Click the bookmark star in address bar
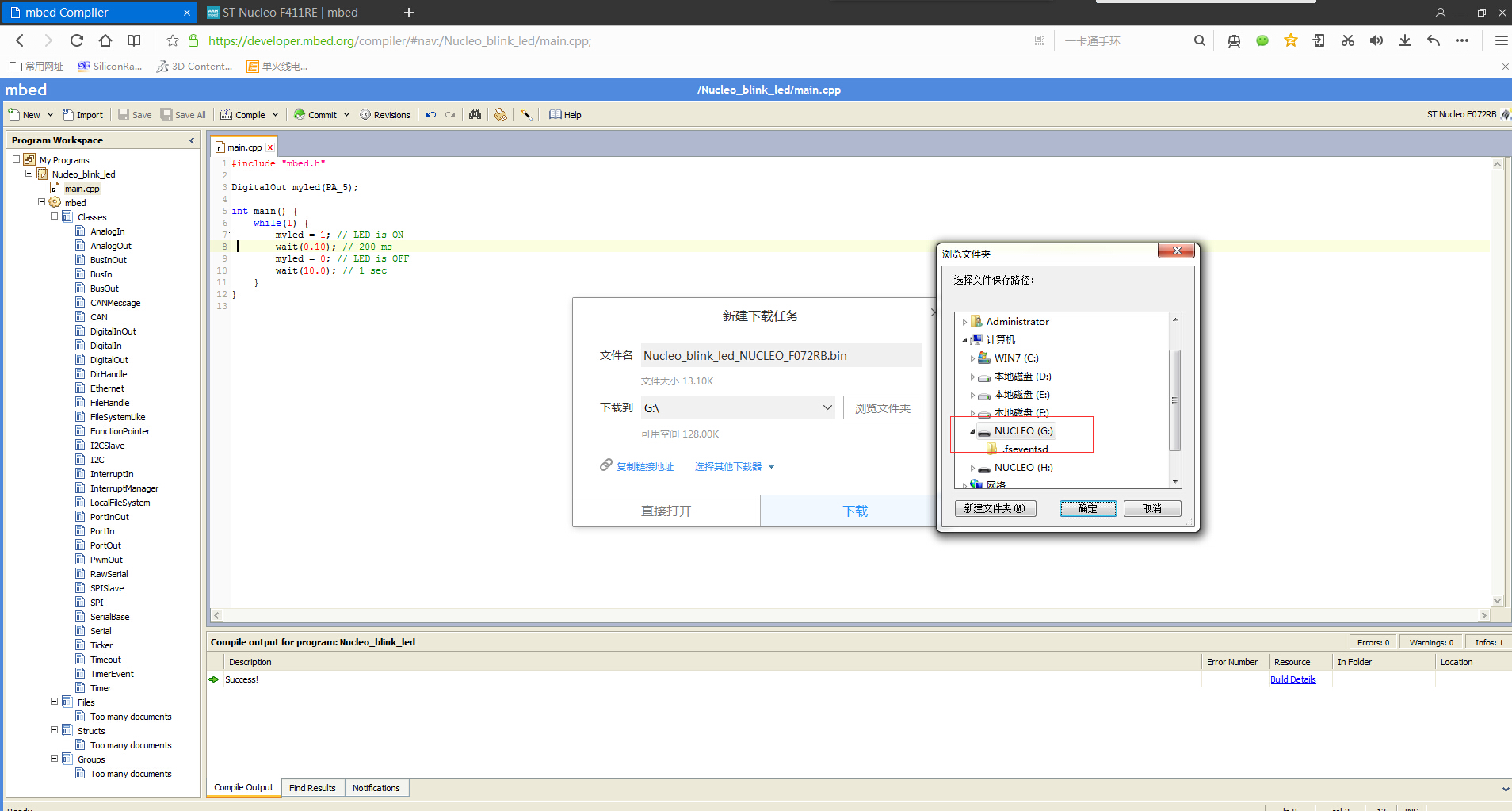 click(x=173, y=40)
